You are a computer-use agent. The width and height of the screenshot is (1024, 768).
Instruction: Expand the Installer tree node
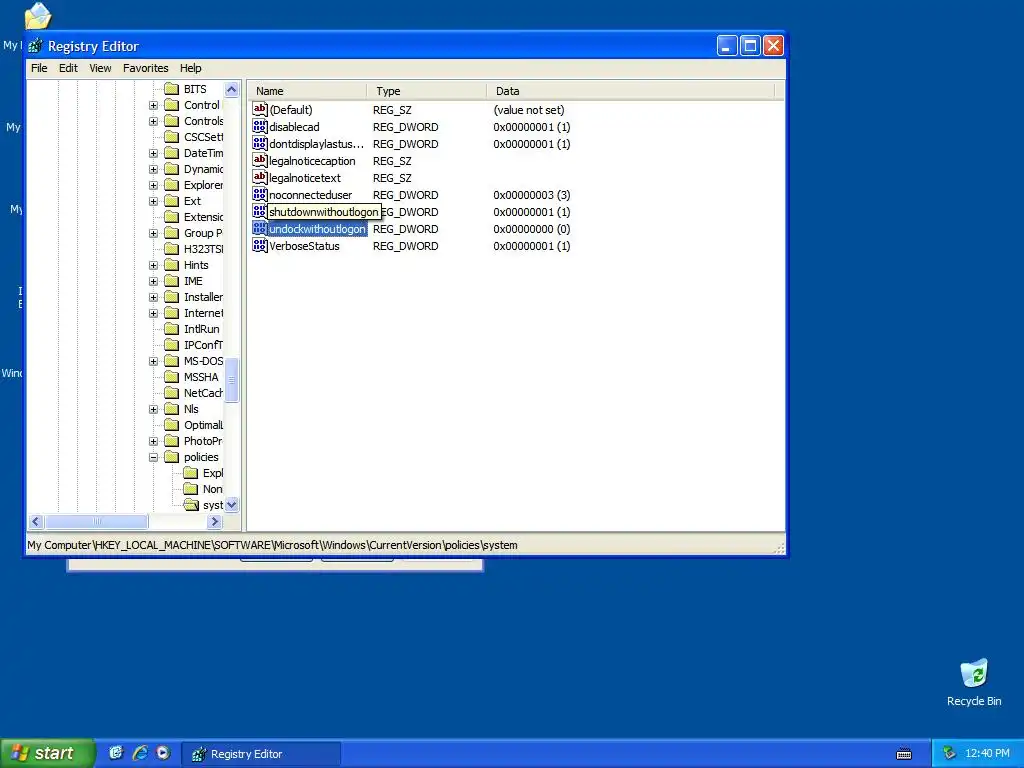coord(153,297)
